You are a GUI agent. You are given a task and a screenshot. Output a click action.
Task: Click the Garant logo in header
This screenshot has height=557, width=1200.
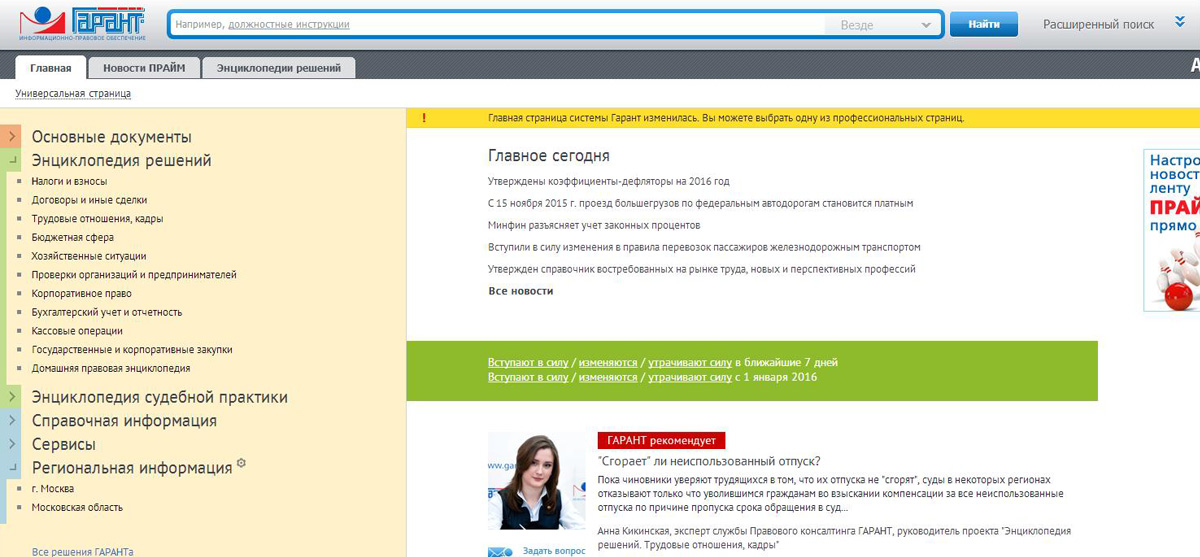81,24
